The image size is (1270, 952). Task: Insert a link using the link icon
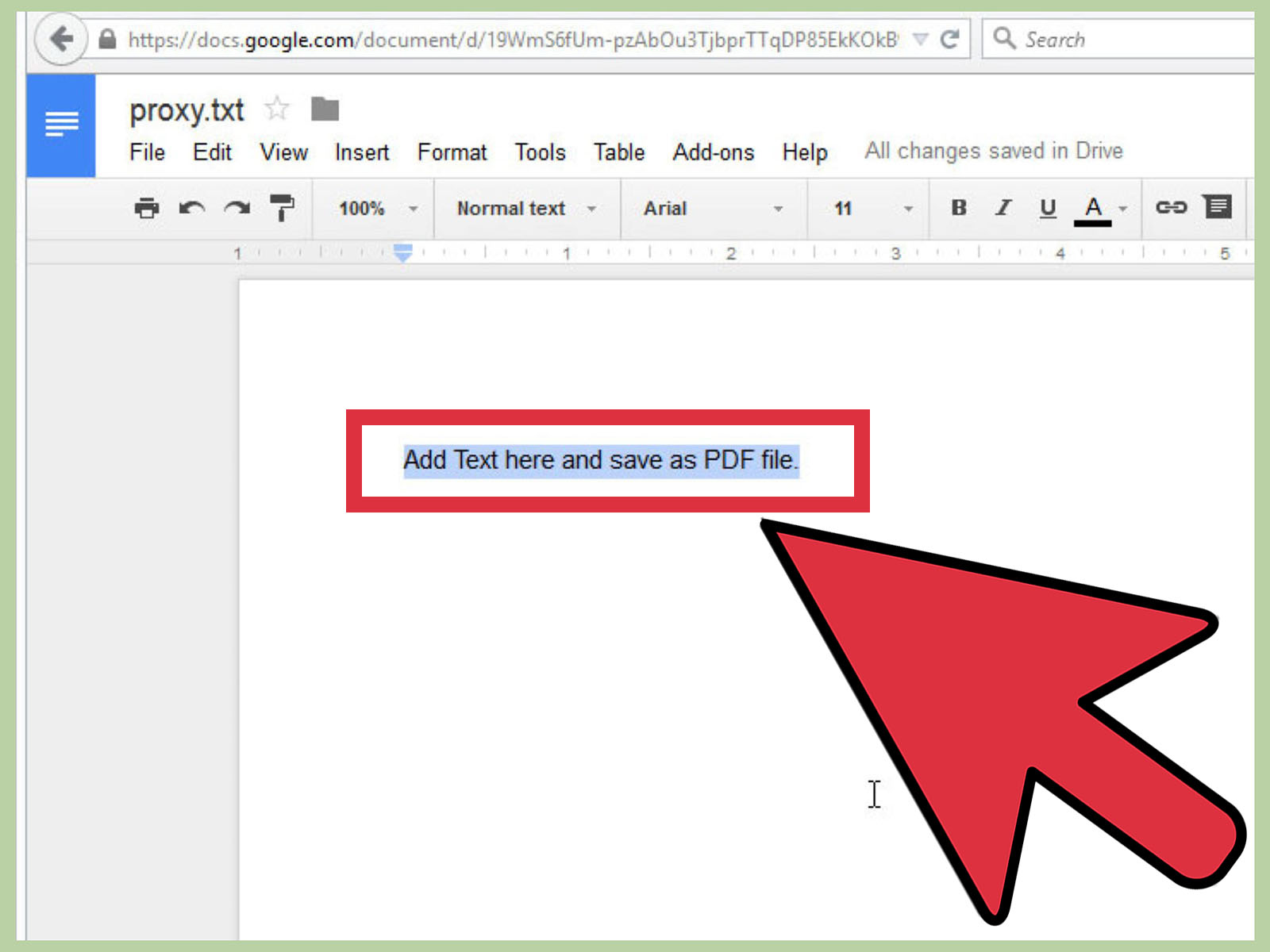click(x=1171, y=208)
